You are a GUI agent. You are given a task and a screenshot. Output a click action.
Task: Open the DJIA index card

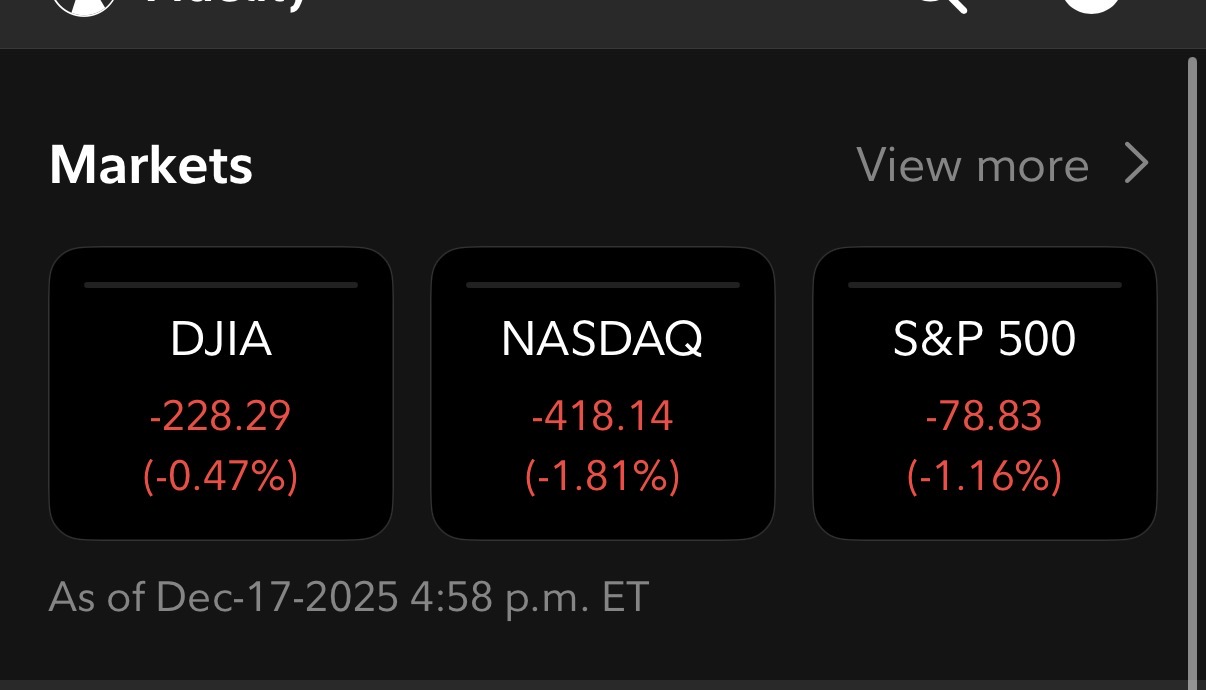pos(221,394)
